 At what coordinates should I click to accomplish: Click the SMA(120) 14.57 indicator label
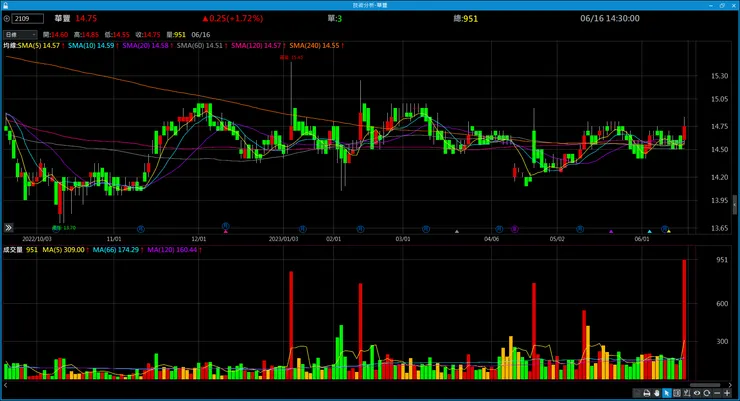[x=256, y=46]
